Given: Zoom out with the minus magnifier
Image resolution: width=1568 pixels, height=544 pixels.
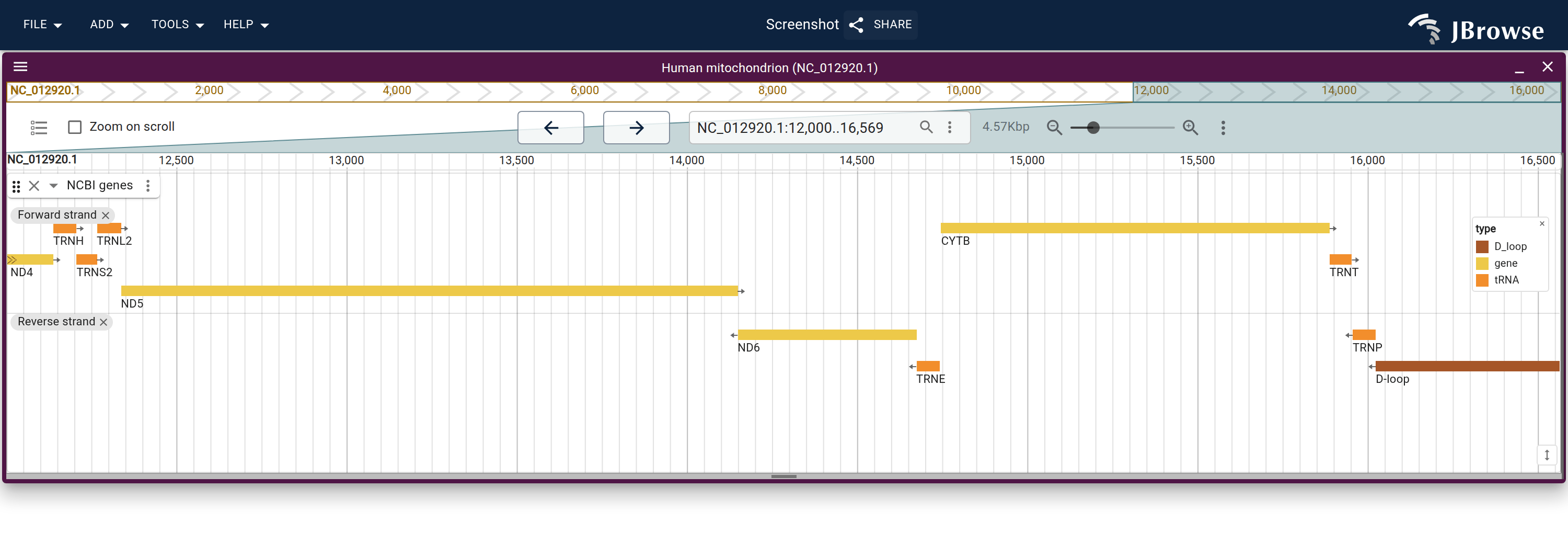Looking at the screenshot, I should pos(1054,127).
